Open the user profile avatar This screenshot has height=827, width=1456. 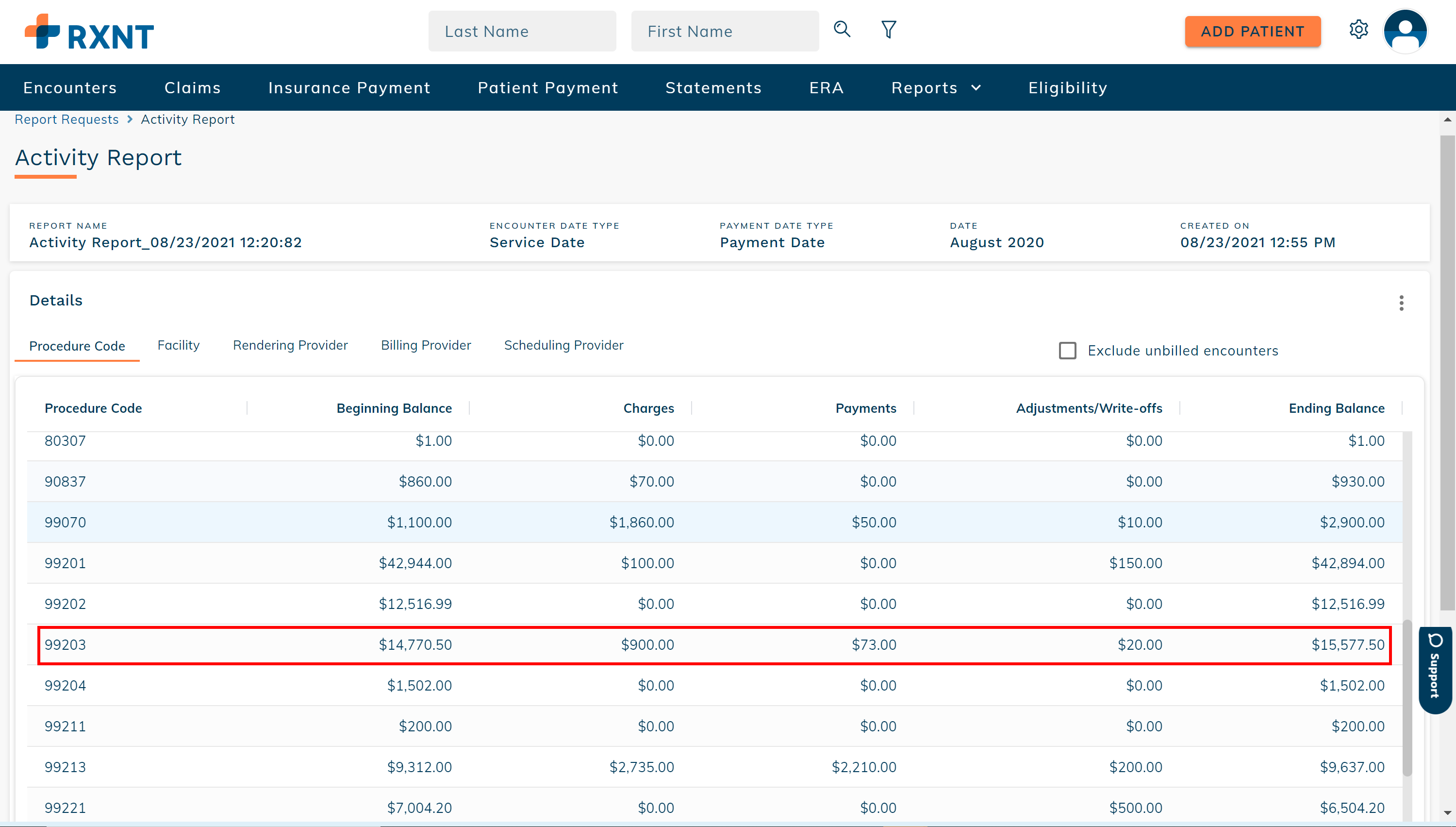pos(1405,31)
